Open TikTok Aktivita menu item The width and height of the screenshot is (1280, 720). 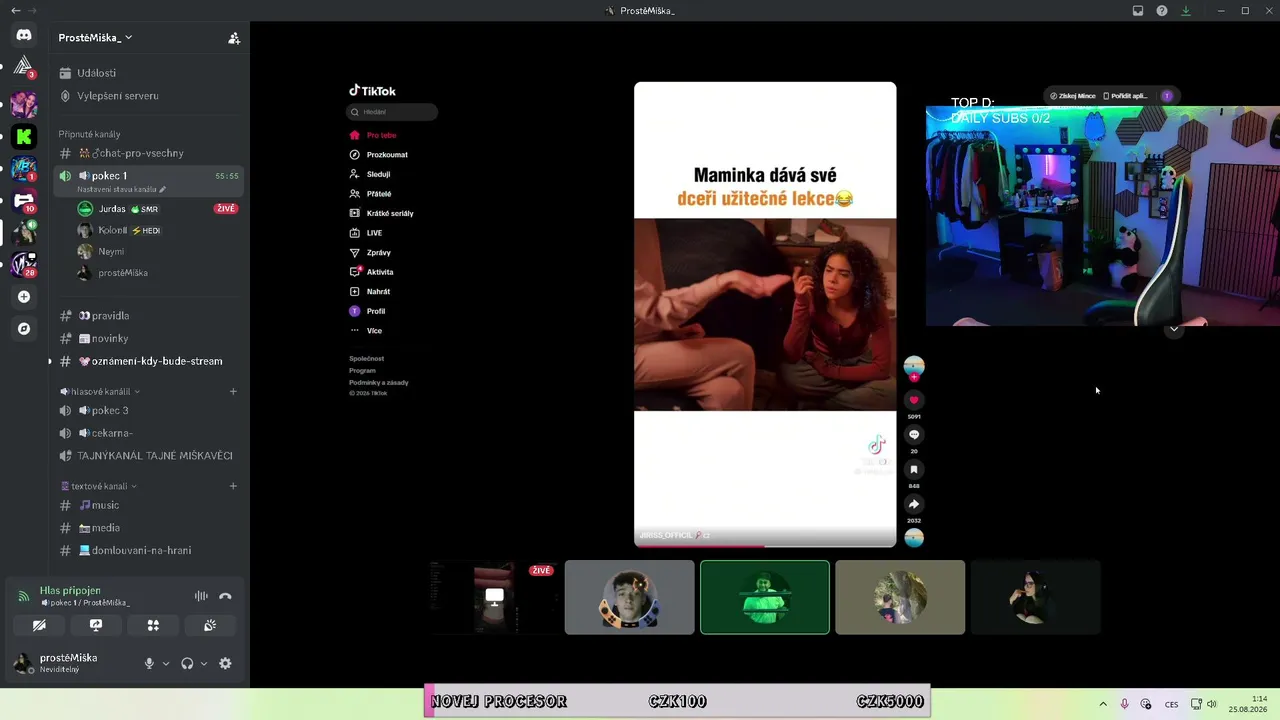tap(371, 272)
